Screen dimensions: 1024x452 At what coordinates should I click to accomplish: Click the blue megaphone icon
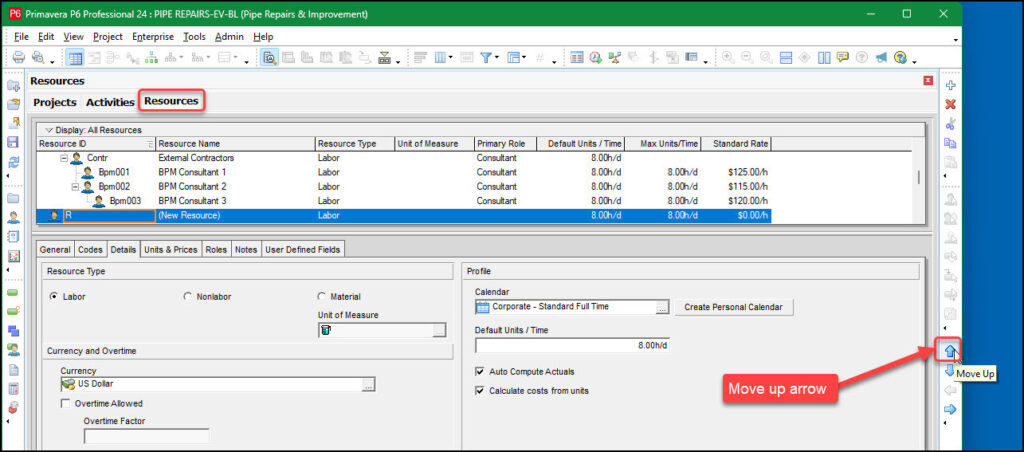882,57
